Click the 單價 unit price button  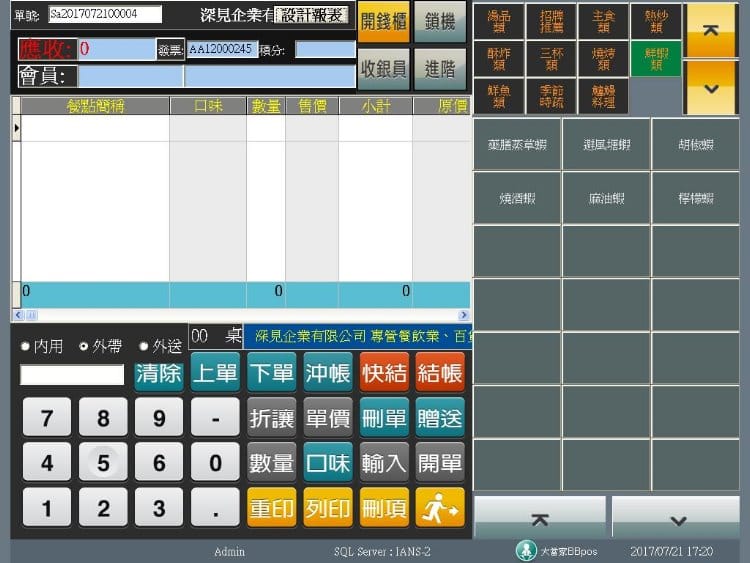[328, 418]
